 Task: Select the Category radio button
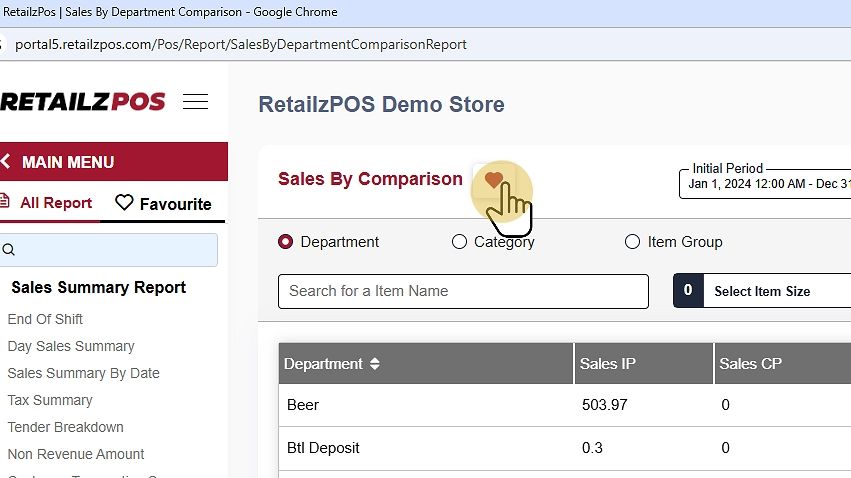459,241
